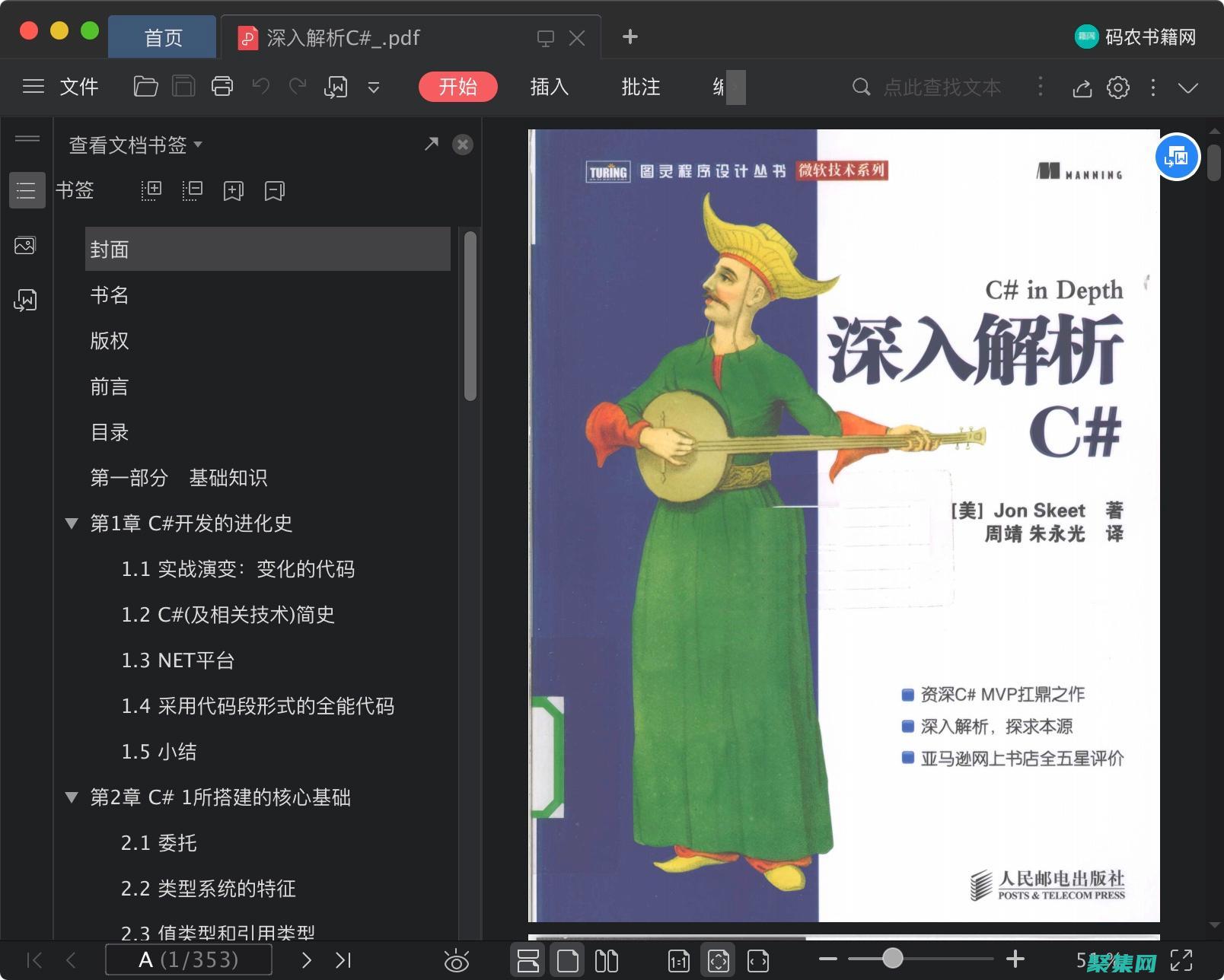The height and width of the screenshot is (980, 1224).
Task: Open the 文件 menu
Action: [78, 87]
